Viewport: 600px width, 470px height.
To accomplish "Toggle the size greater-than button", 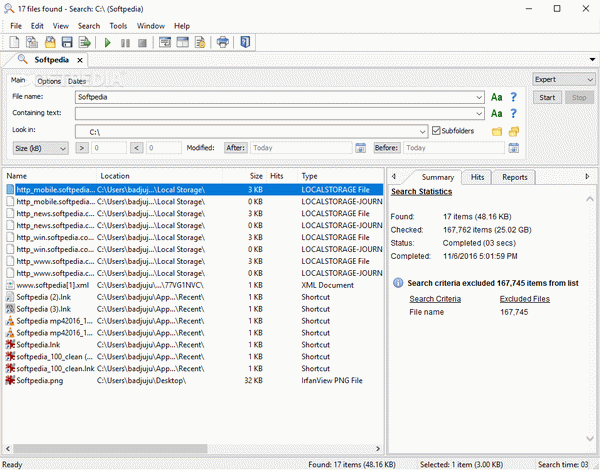I will pos(82,148).
